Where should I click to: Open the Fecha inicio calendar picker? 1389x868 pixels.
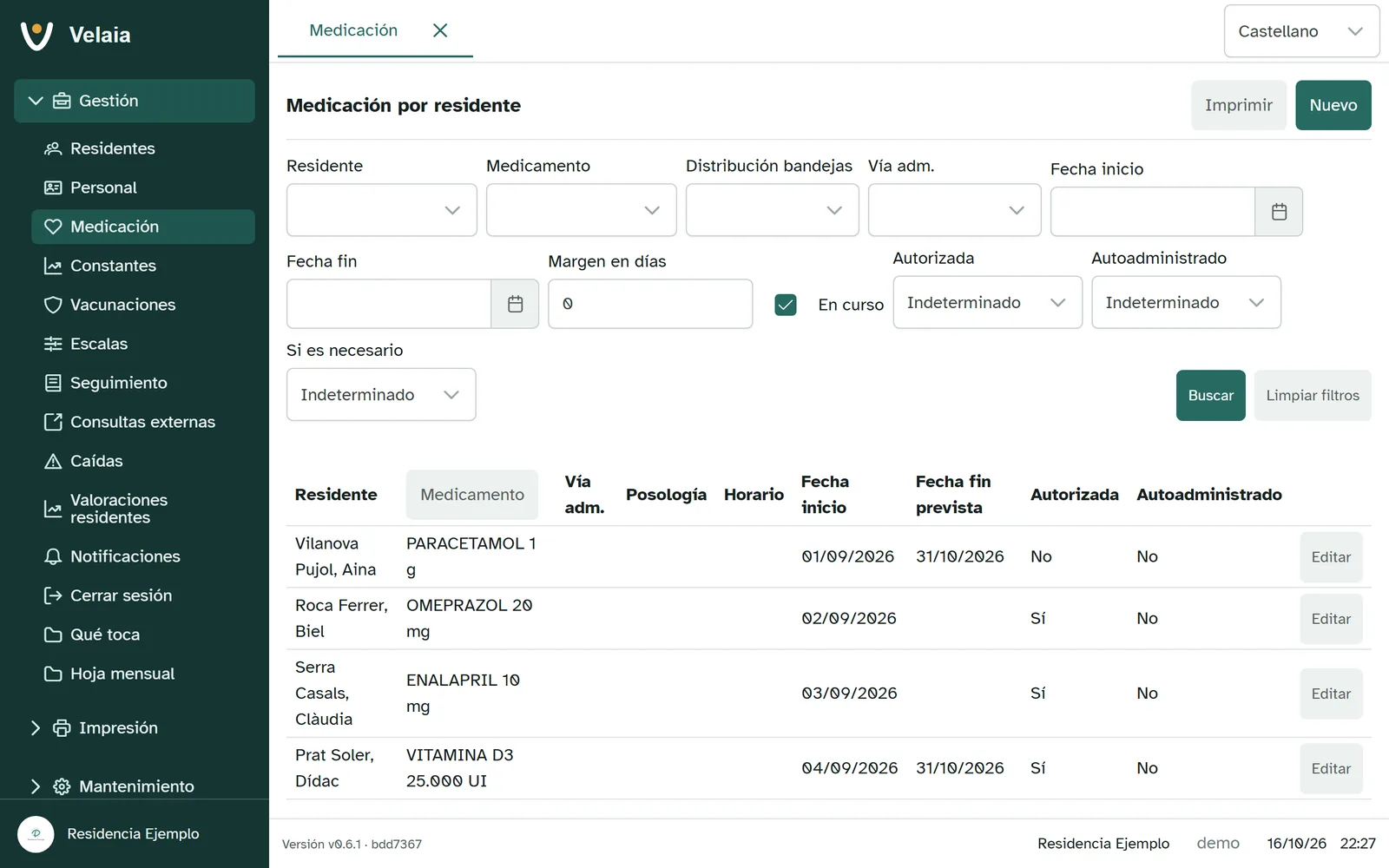click(1279, 212)
